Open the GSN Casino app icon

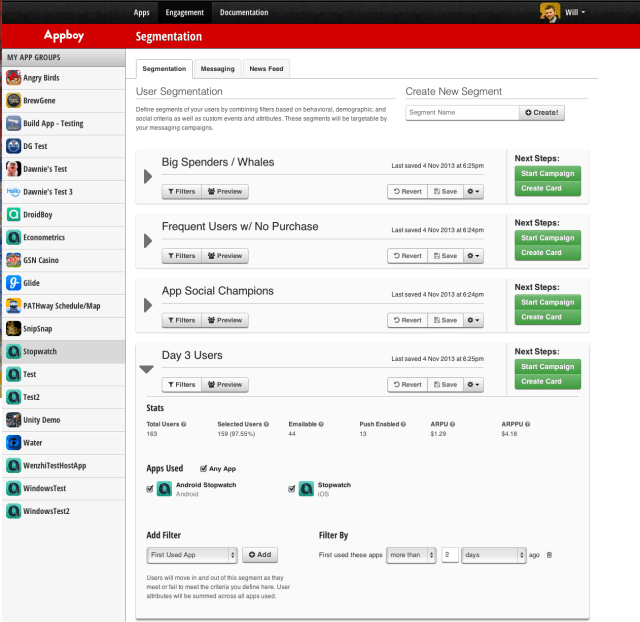pyautogui.click(x=13, y=260)
